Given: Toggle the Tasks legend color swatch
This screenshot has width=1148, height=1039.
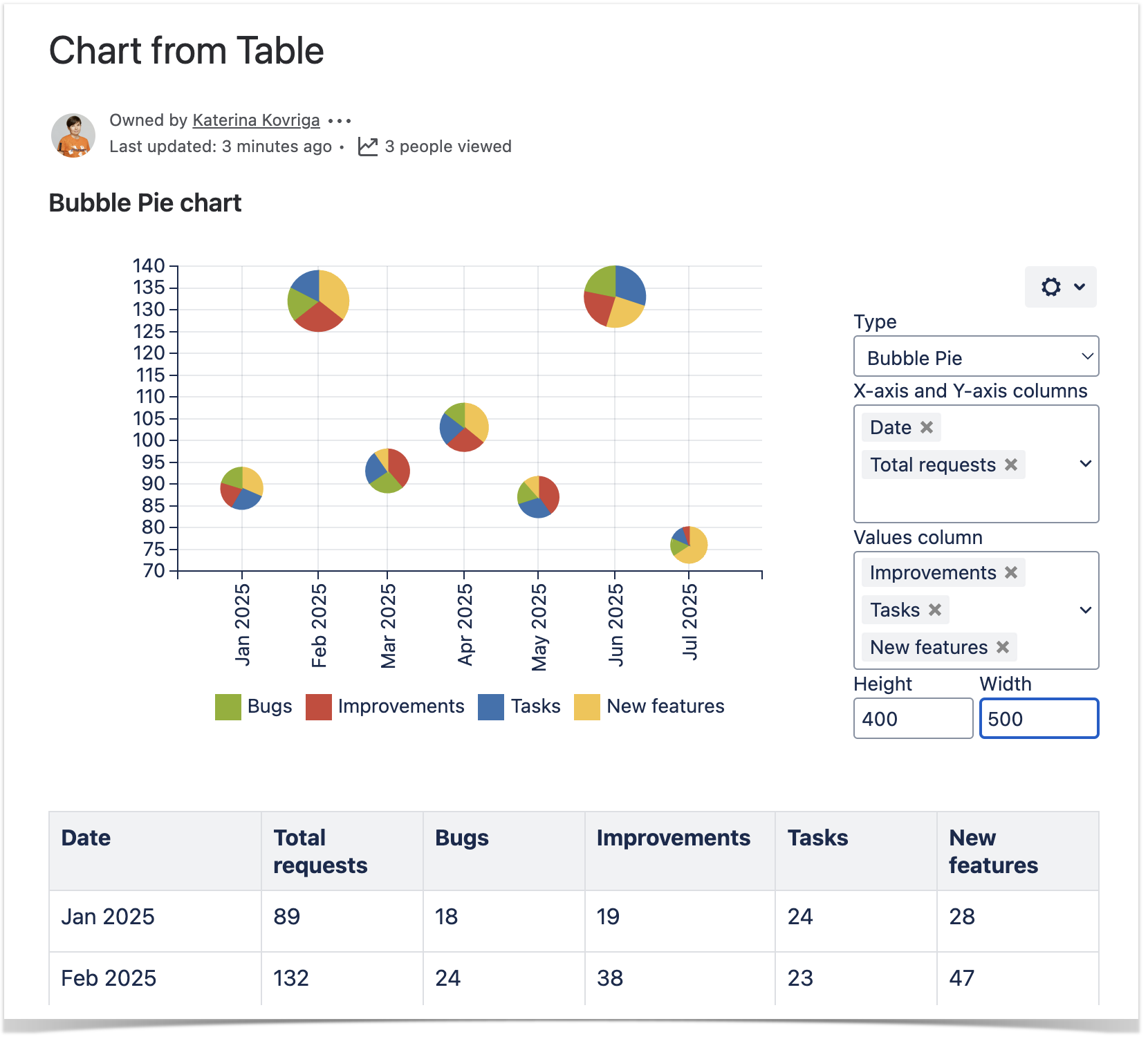Looking at the screenshot, I should point(491,707).
